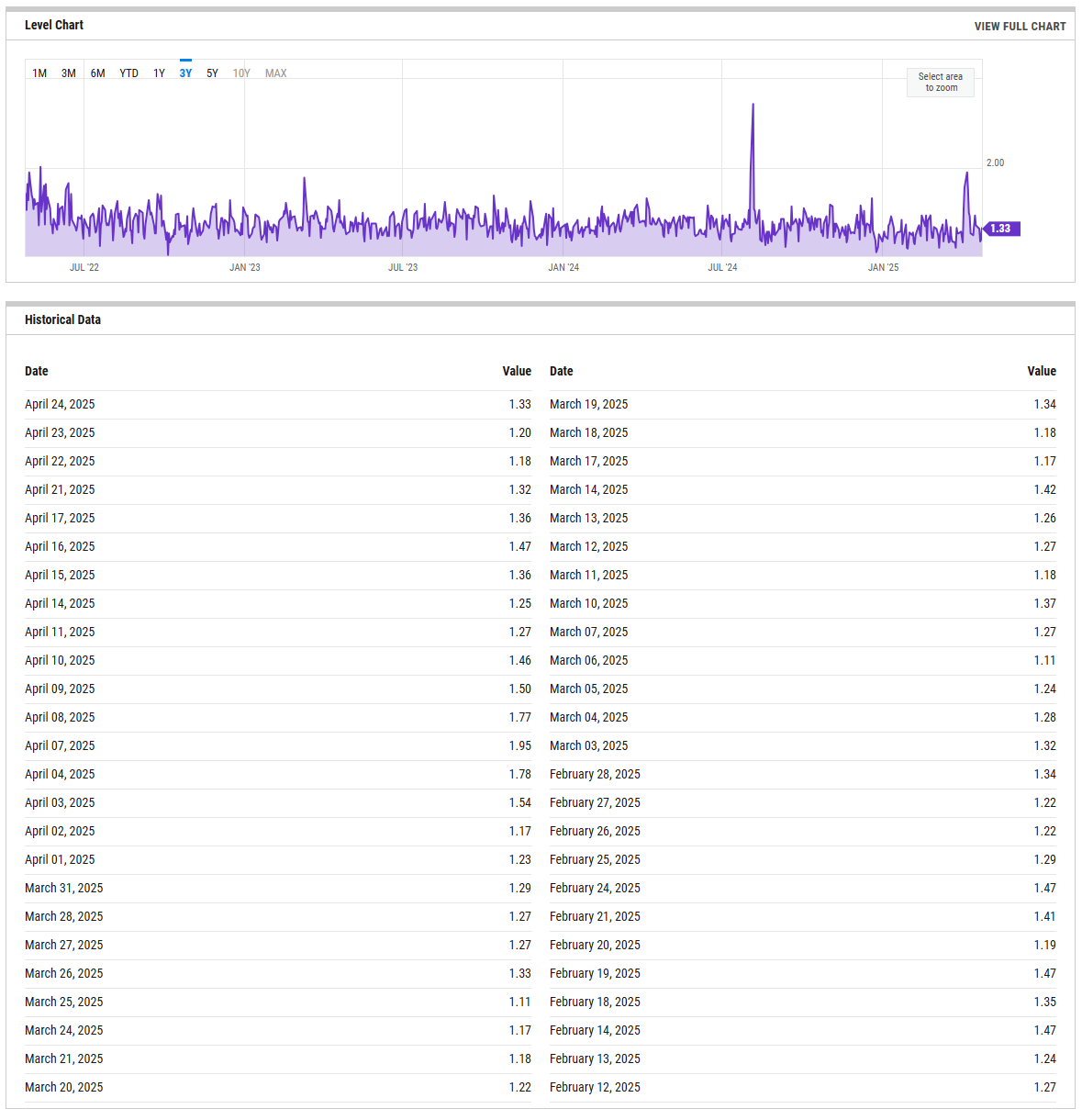Click the February 12, 2025 date
Viewport: 1082px width, 1120px height.
pos(596,1088)
